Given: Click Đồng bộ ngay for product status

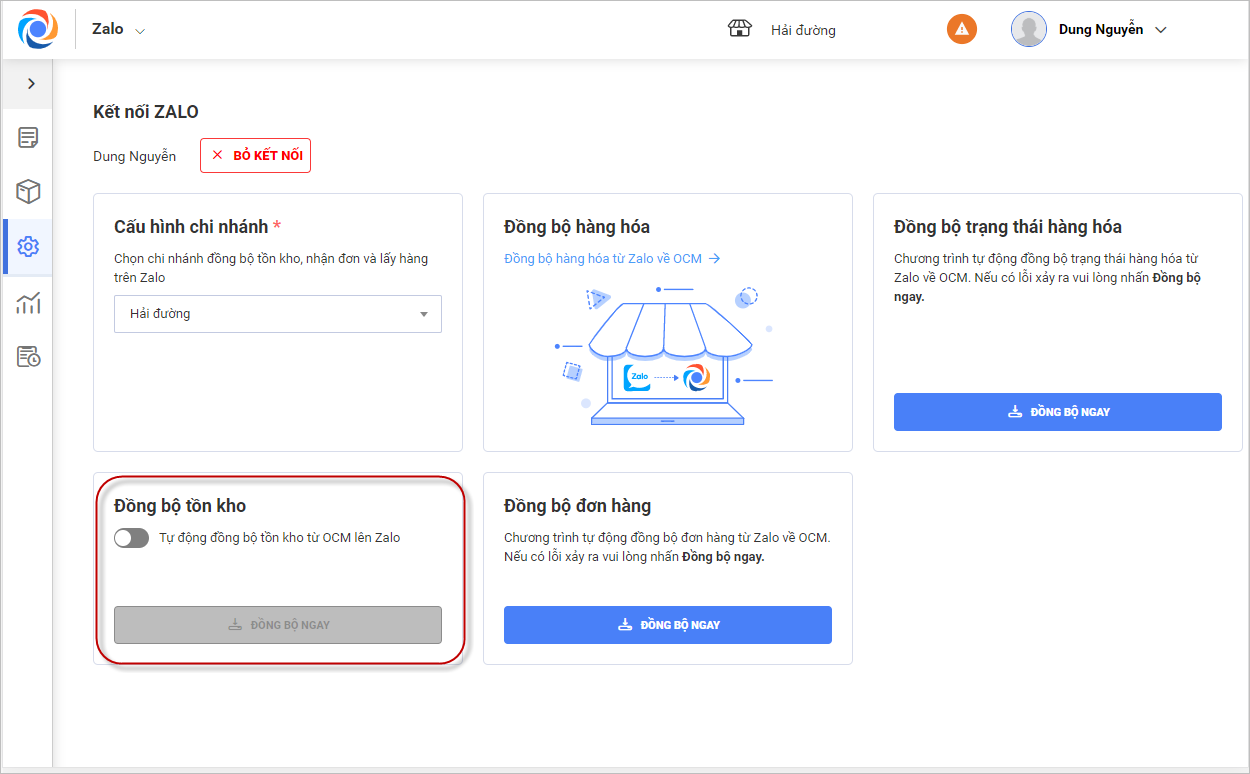Looking at the screenshot, I should click(1057, 412).
